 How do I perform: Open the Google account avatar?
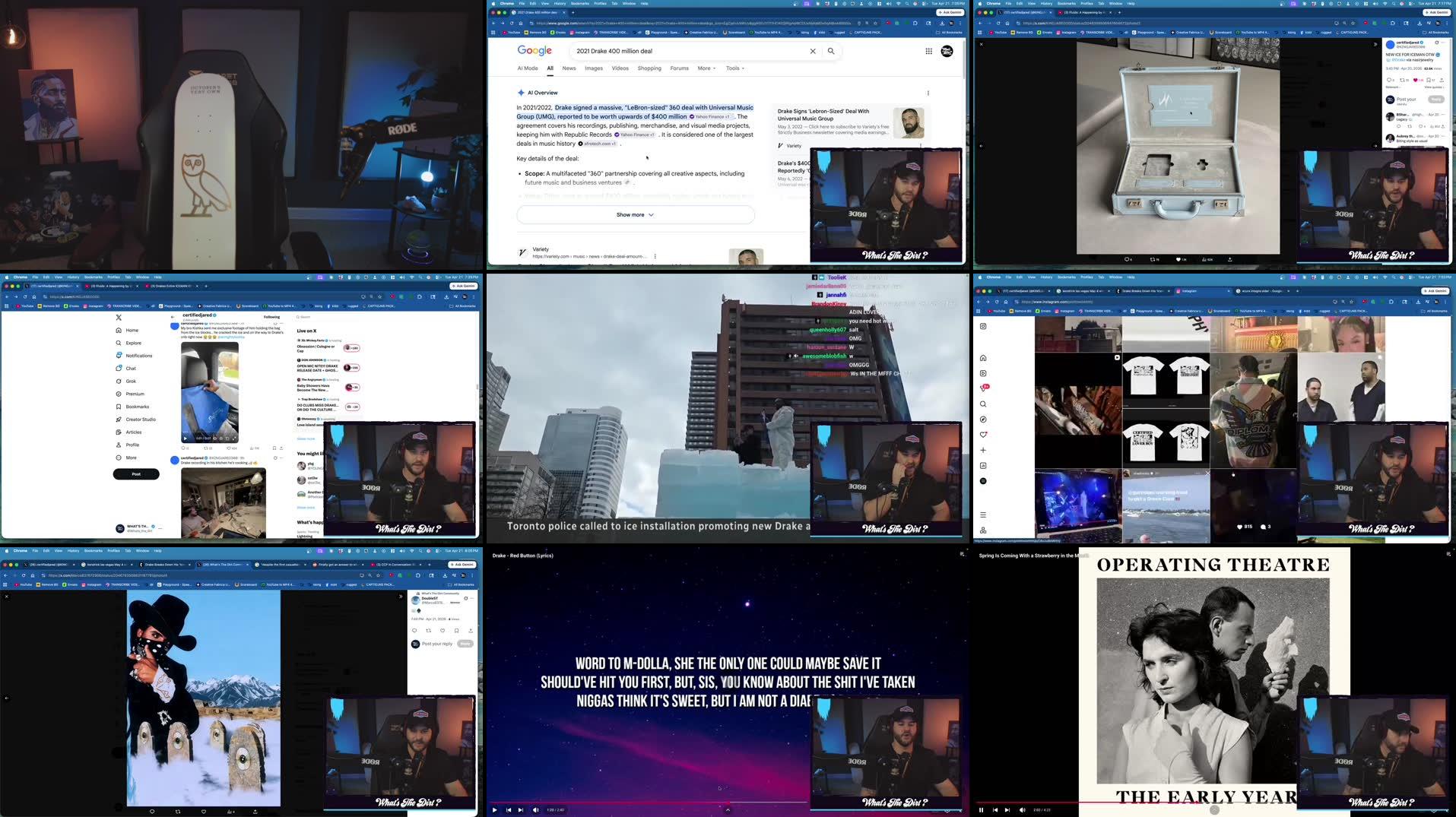947,51
